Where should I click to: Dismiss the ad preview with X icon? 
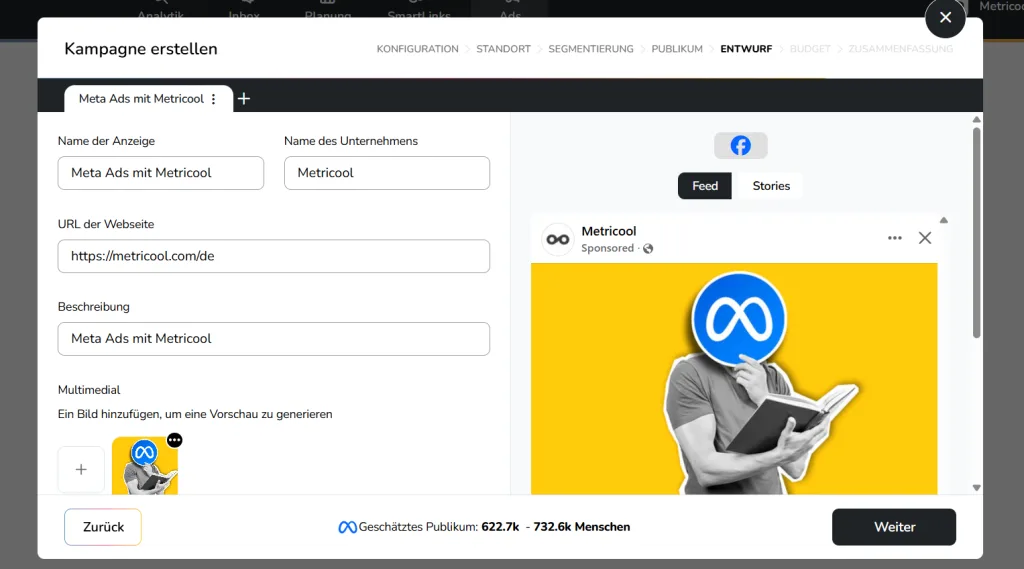(925, 238)
